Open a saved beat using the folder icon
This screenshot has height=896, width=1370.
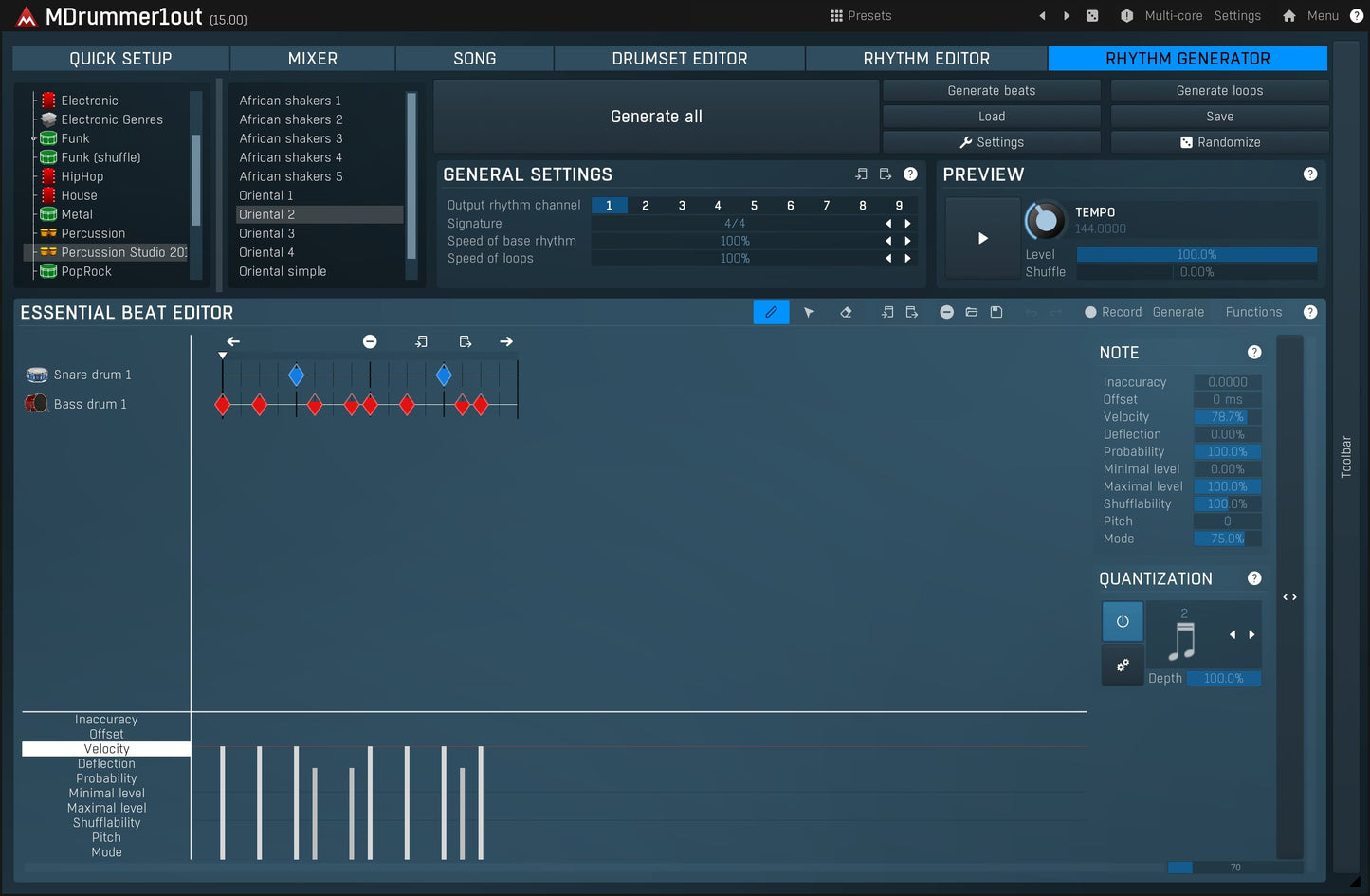pyautogui.click(x=971, y=312)
